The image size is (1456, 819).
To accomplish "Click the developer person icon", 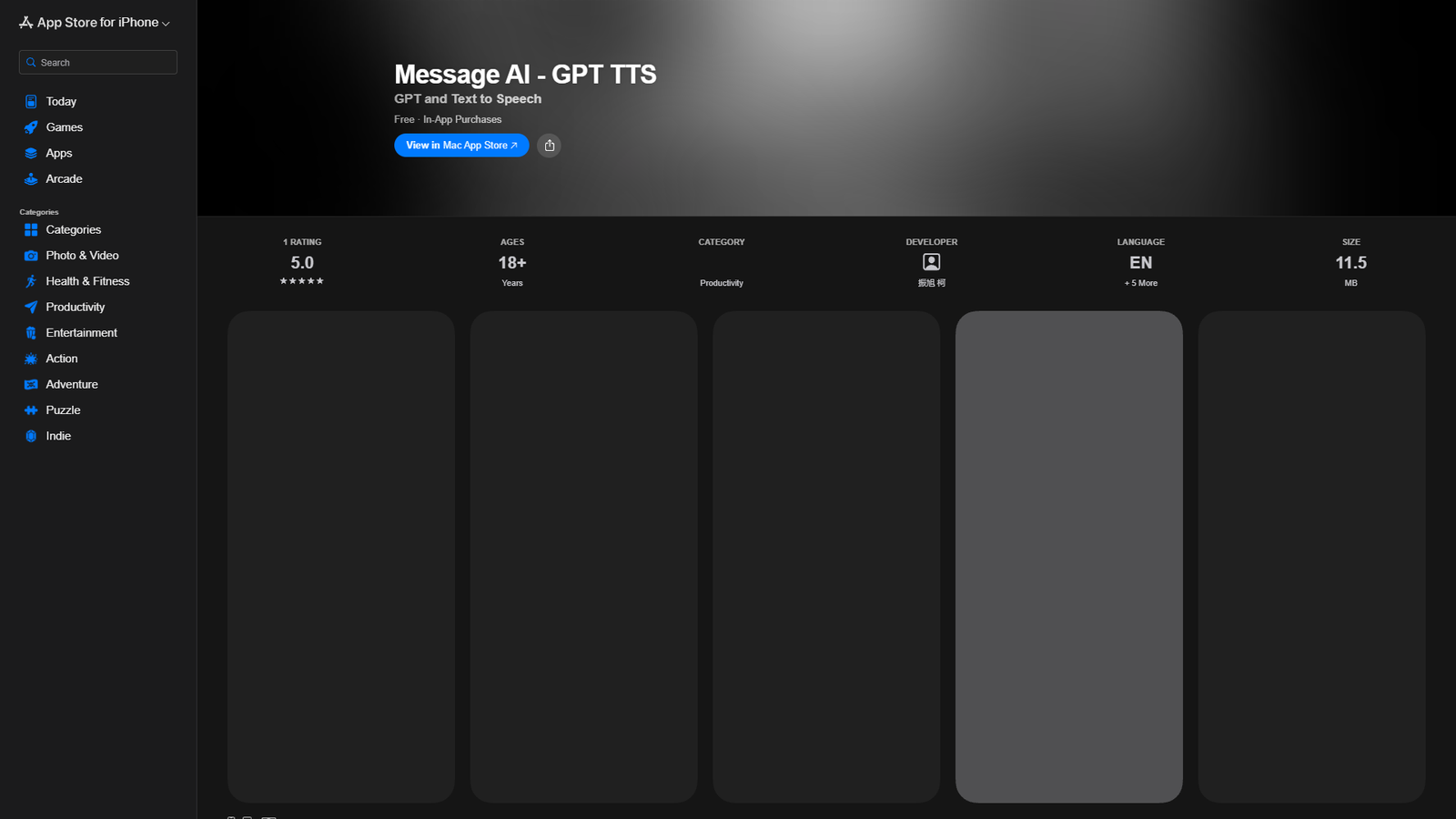I will pyautogui.click(x=932, y=262).
